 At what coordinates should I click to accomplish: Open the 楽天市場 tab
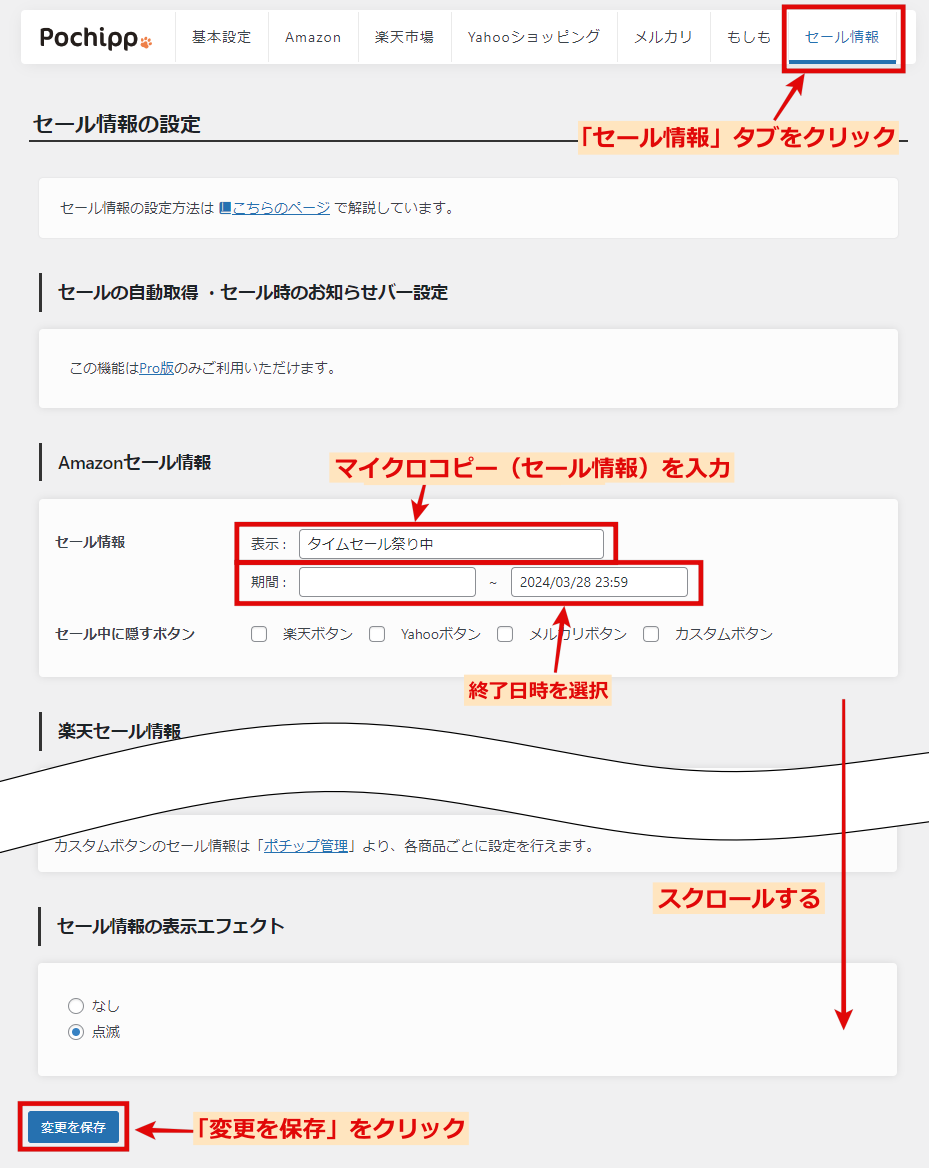(x=405, y=37)
